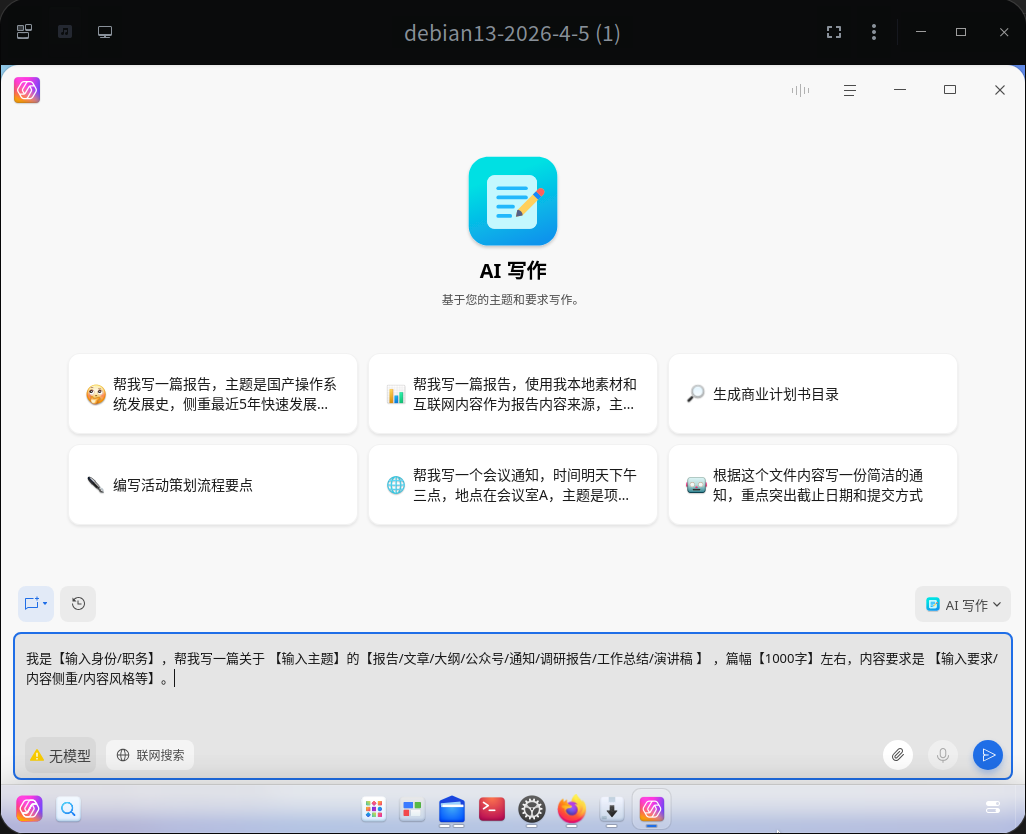Click the display icon in the VM toolbar

104,31
